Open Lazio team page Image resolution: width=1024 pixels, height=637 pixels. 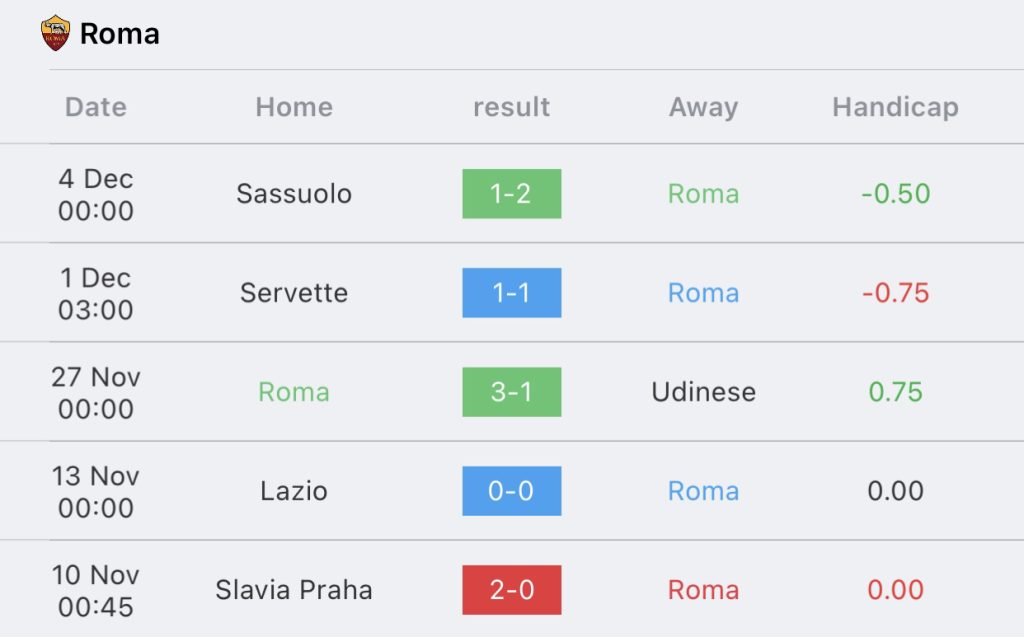[294, 491]
